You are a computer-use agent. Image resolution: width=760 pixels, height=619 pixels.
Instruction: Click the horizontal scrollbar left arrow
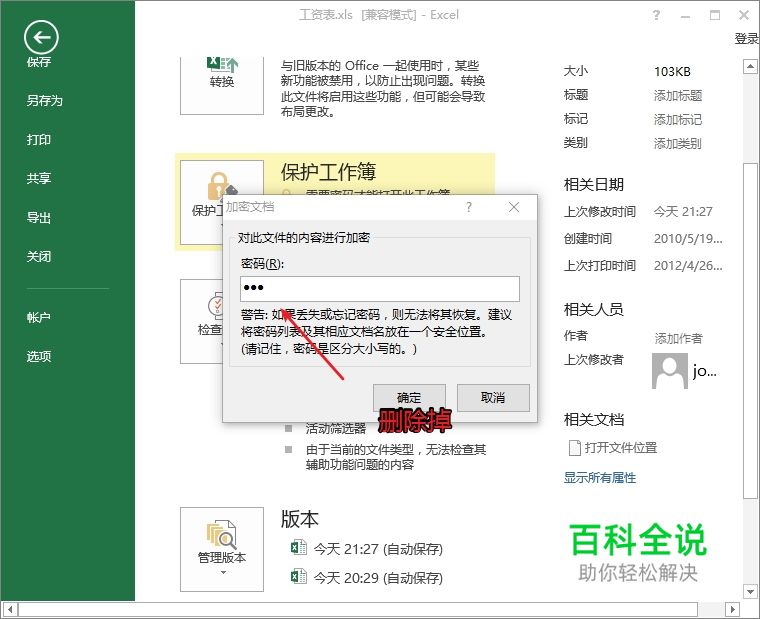(10, 609)
